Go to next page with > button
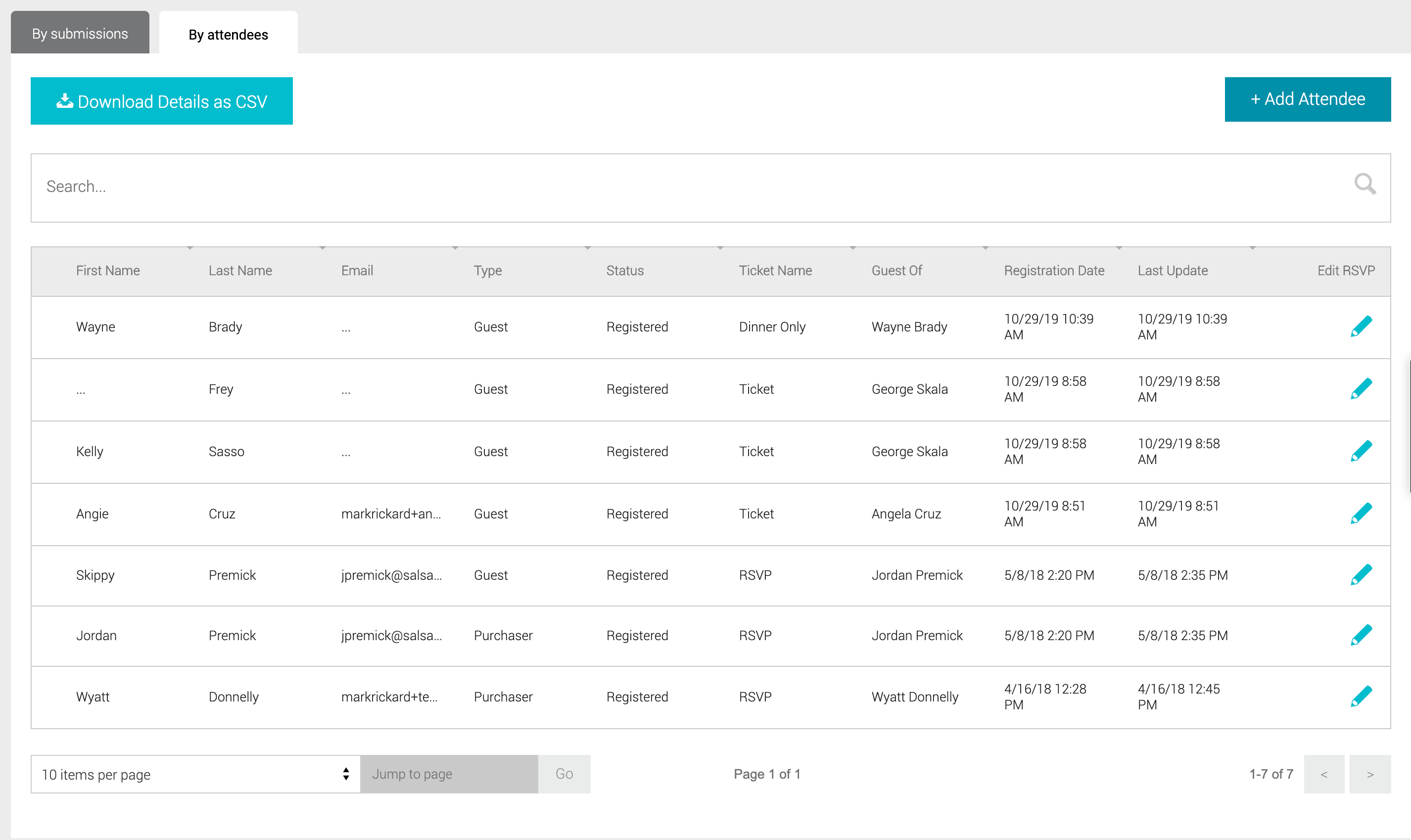 (x=1369, y=774)
